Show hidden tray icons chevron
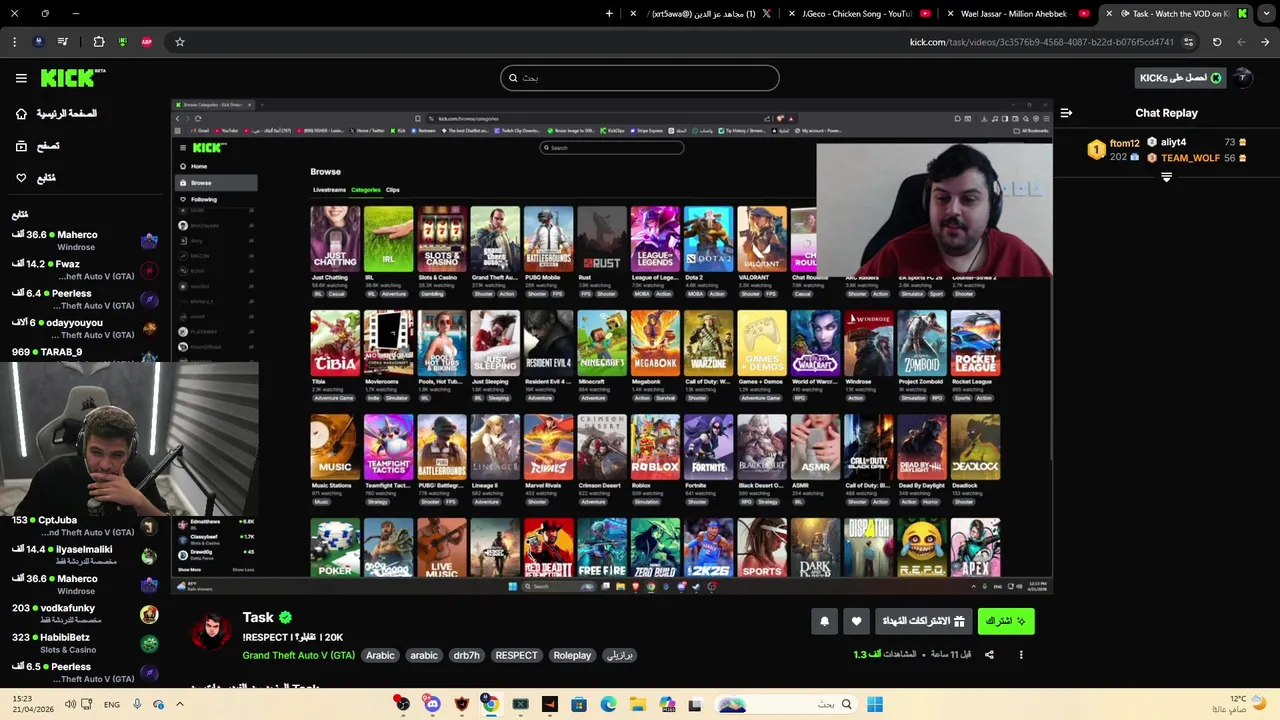 click(x=180, y=704)
